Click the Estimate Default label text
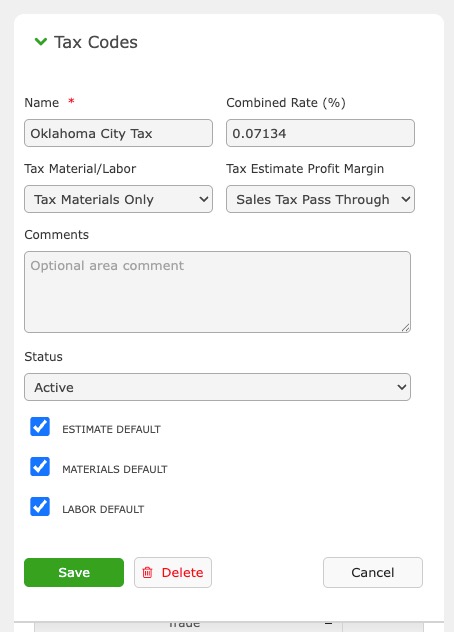Screen dimensions: 454x632 pos(111,429)
